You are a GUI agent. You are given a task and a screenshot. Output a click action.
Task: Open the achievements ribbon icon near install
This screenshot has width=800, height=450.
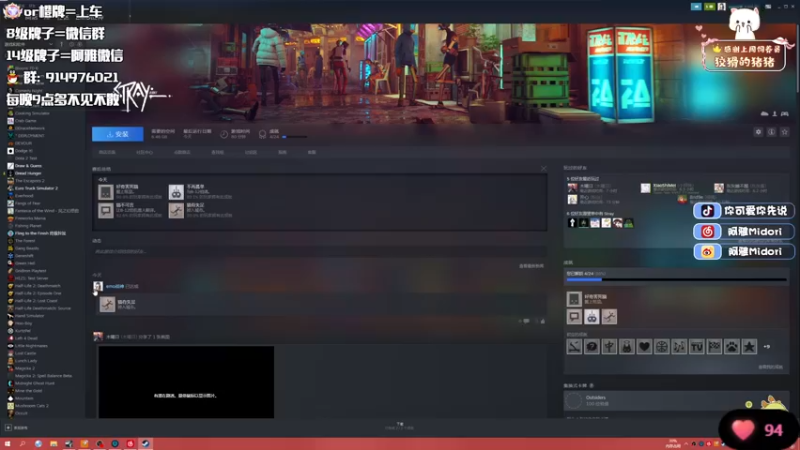[262, 134]
